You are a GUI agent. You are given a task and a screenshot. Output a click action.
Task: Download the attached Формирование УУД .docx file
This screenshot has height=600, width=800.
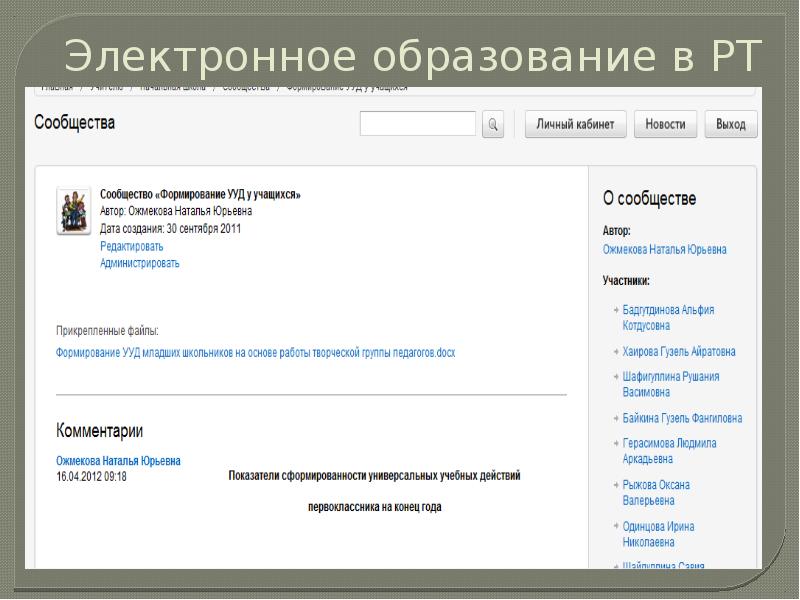click(x=255, y=353)
